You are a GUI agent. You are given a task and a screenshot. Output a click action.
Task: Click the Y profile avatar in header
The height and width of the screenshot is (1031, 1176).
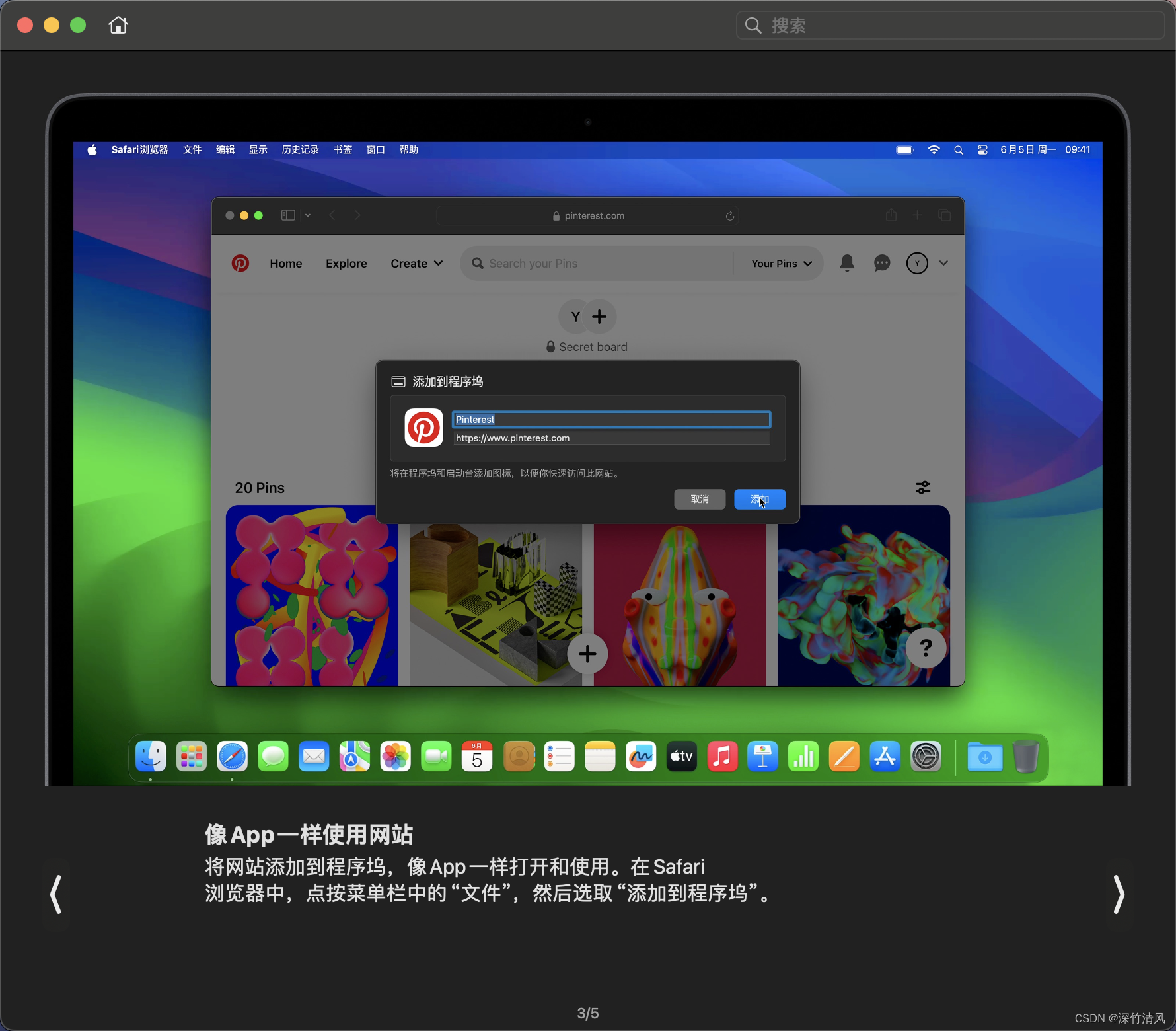point(917,263)
